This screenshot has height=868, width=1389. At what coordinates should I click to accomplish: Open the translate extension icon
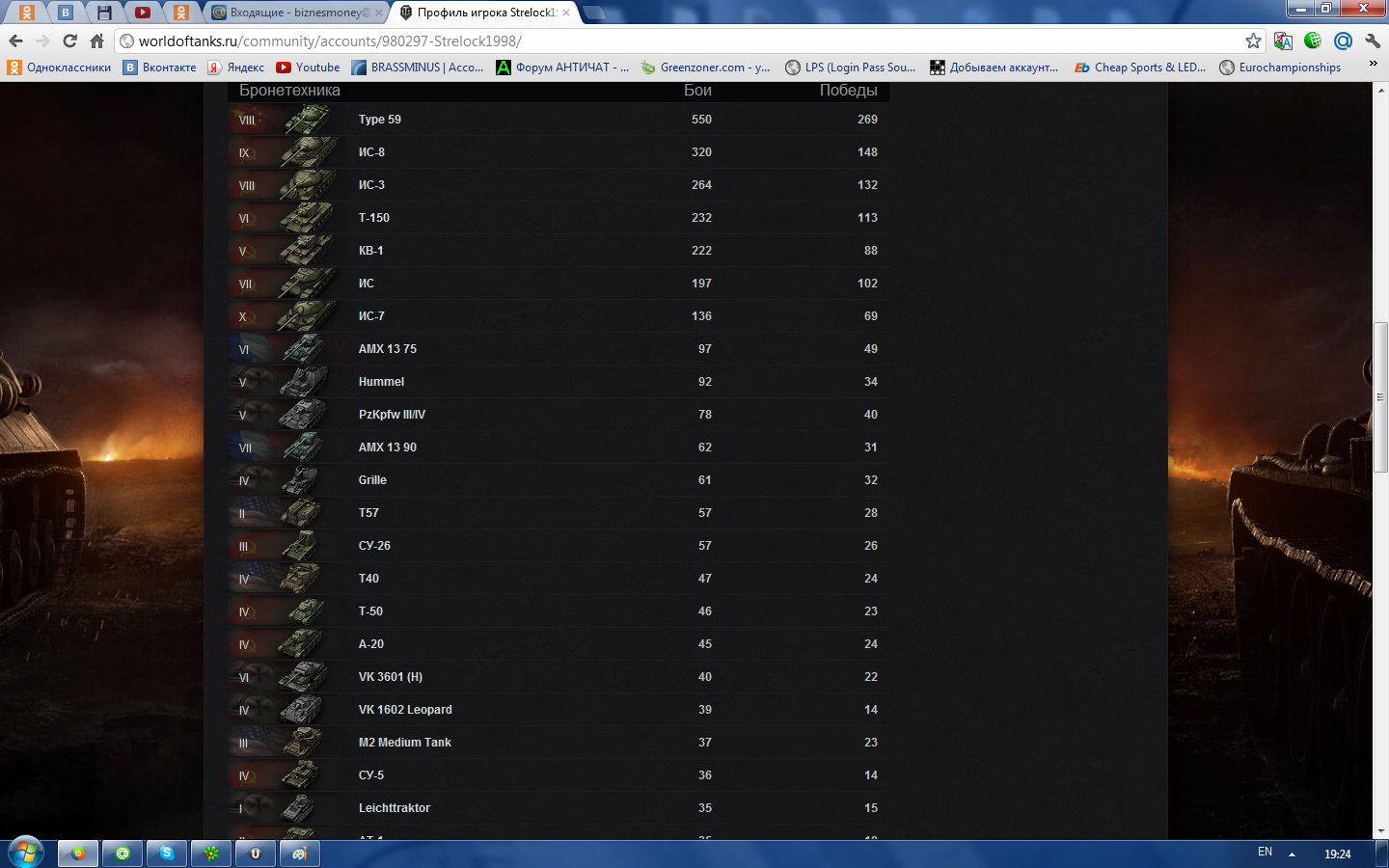pos(1283,41)
